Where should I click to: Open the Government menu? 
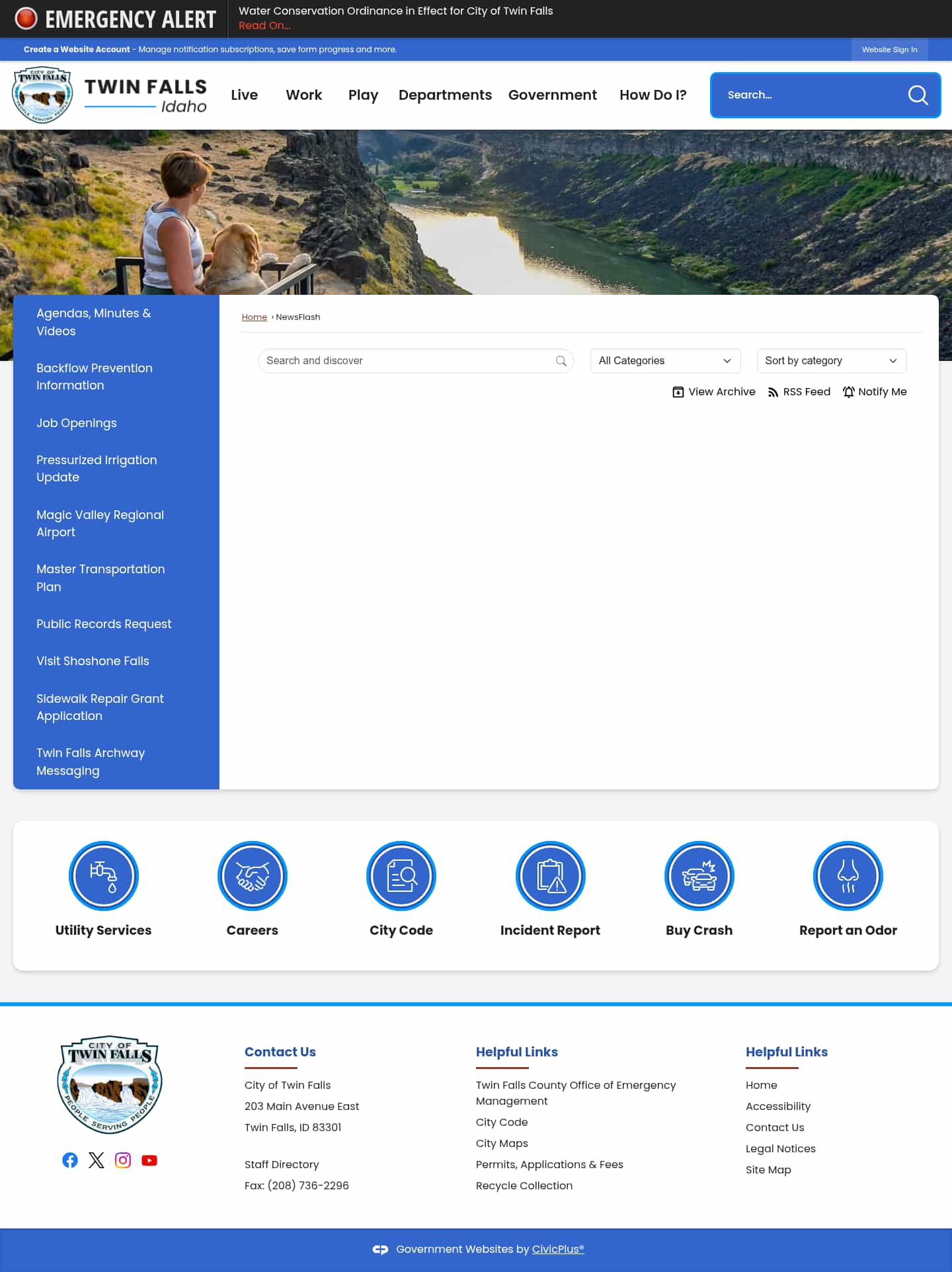[x=553, y=95]
